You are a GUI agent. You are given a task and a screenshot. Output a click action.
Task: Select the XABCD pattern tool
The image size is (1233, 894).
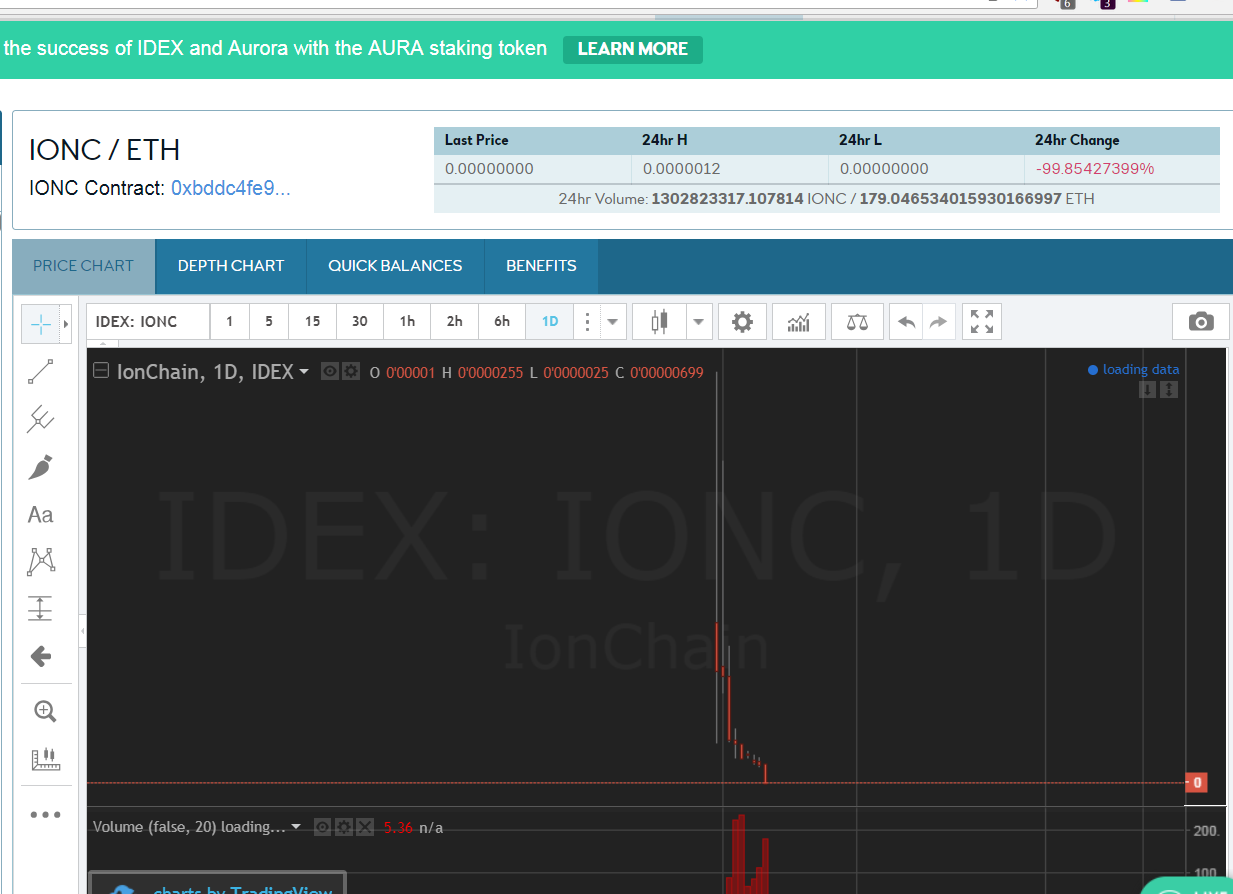point(41,561)
